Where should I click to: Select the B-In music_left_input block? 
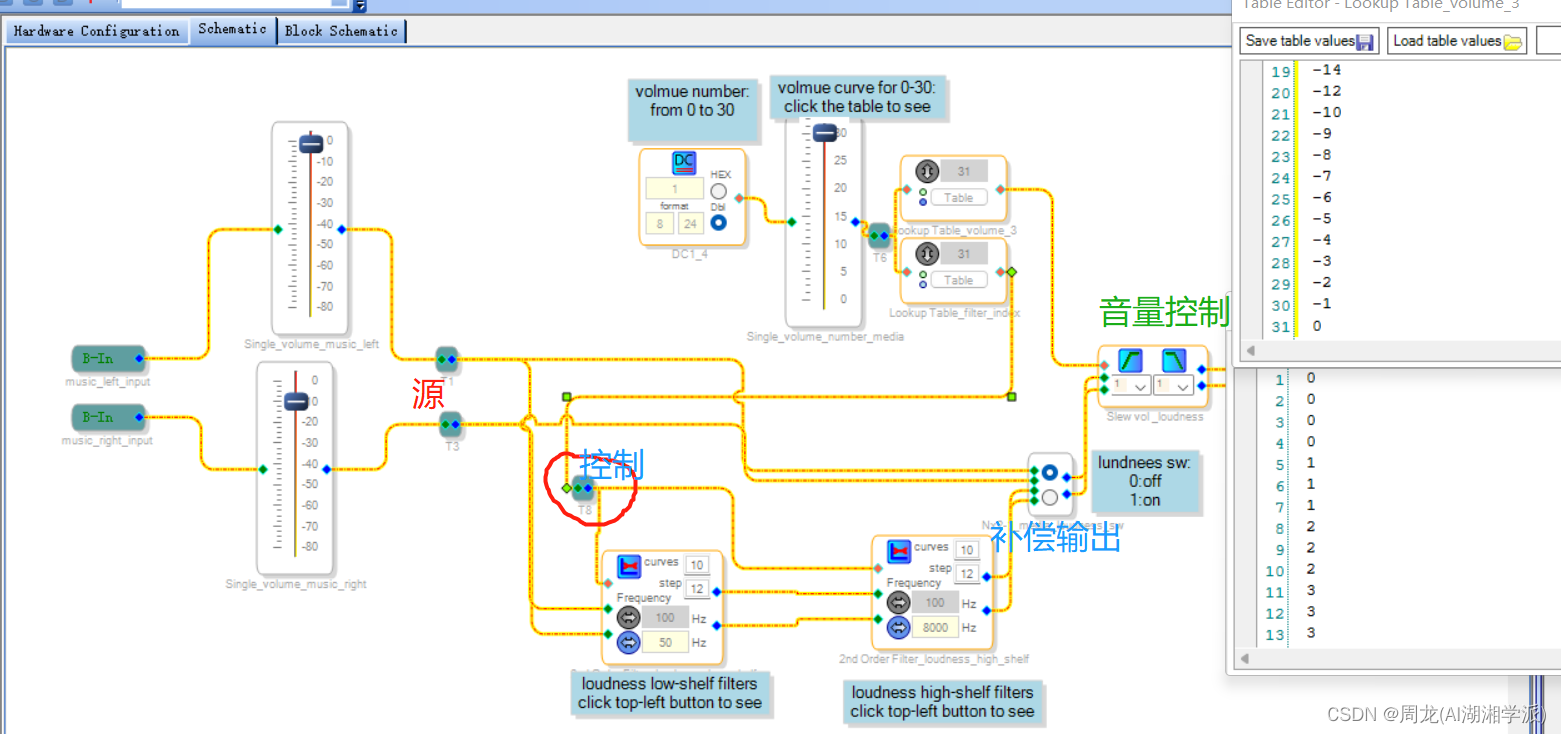tap(108, 358)
